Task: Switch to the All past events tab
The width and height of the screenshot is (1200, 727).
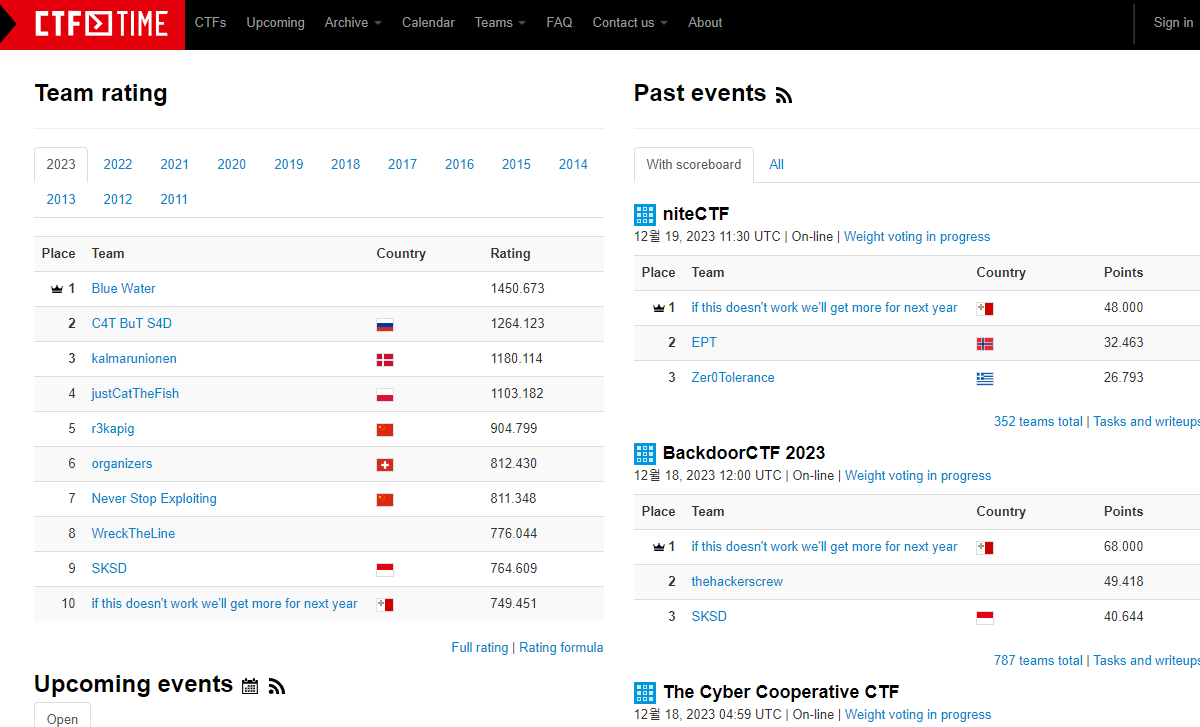Action: [x=776, y=164]
